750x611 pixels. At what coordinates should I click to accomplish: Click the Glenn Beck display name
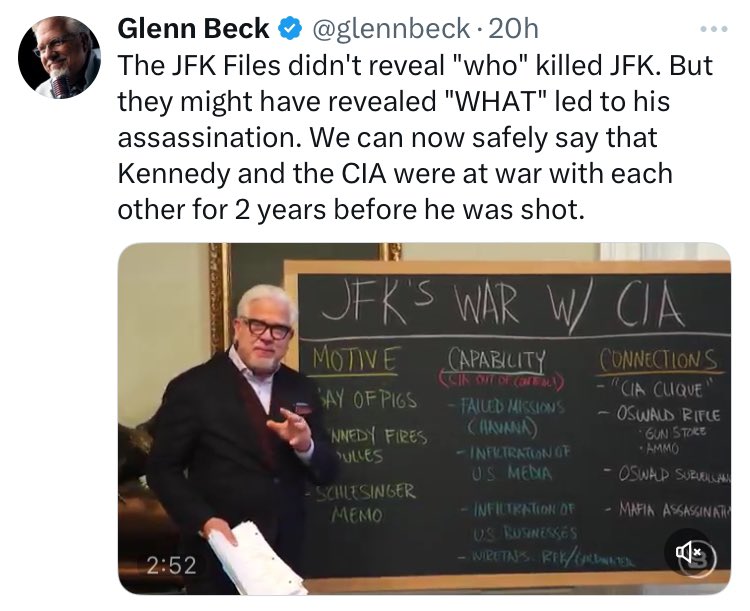pyautogui.click(x=194, y=28)
